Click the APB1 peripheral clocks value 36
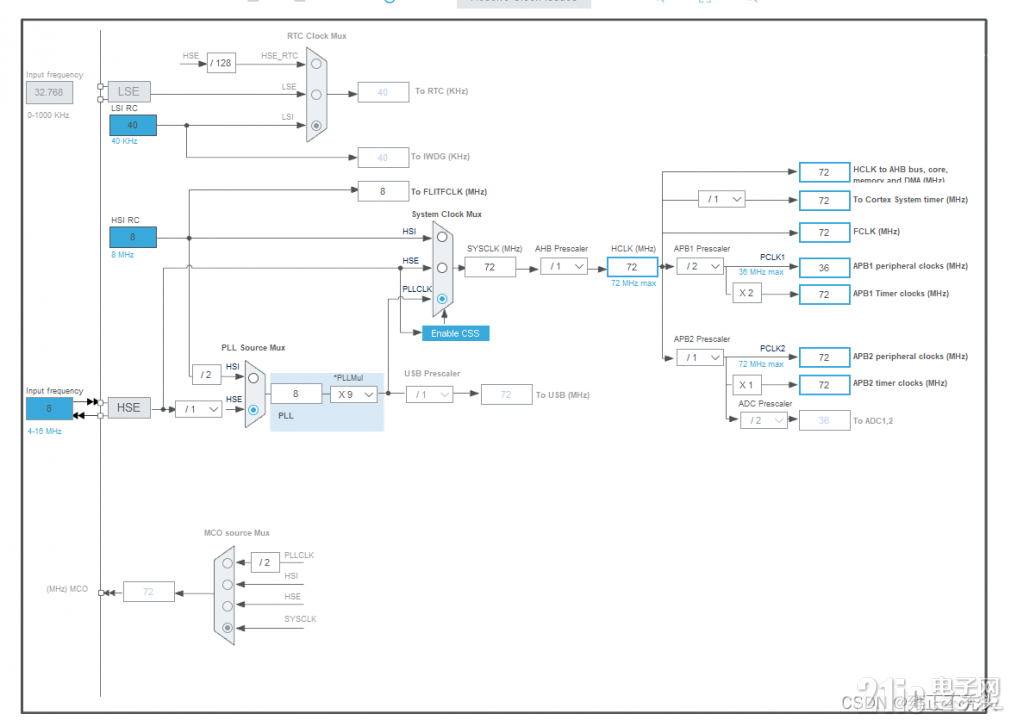Image resolution: width=1011 pixels, height=720 pixels. [824, 268]
